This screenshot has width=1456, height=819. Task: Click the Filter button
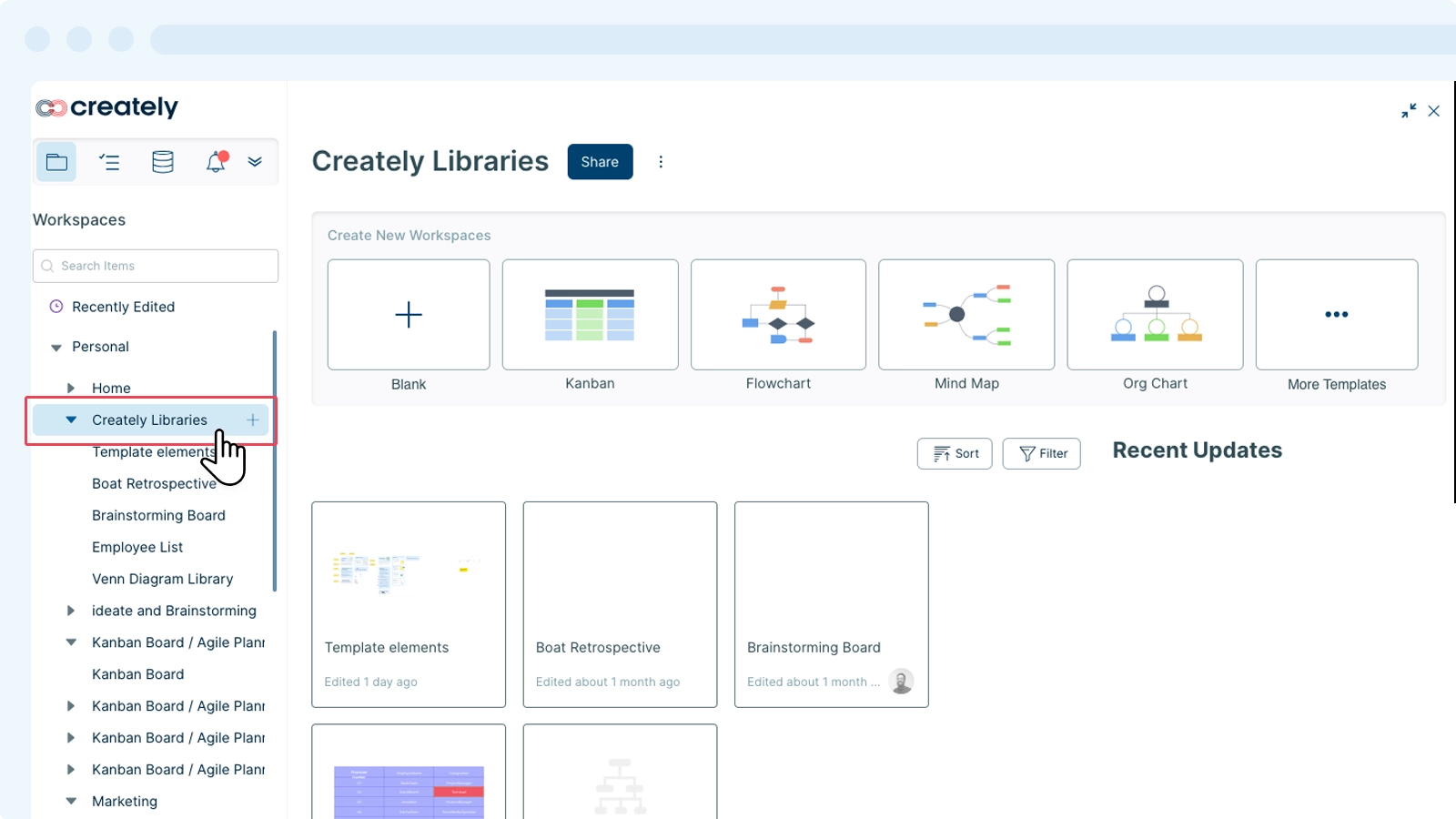[1042, 453]
